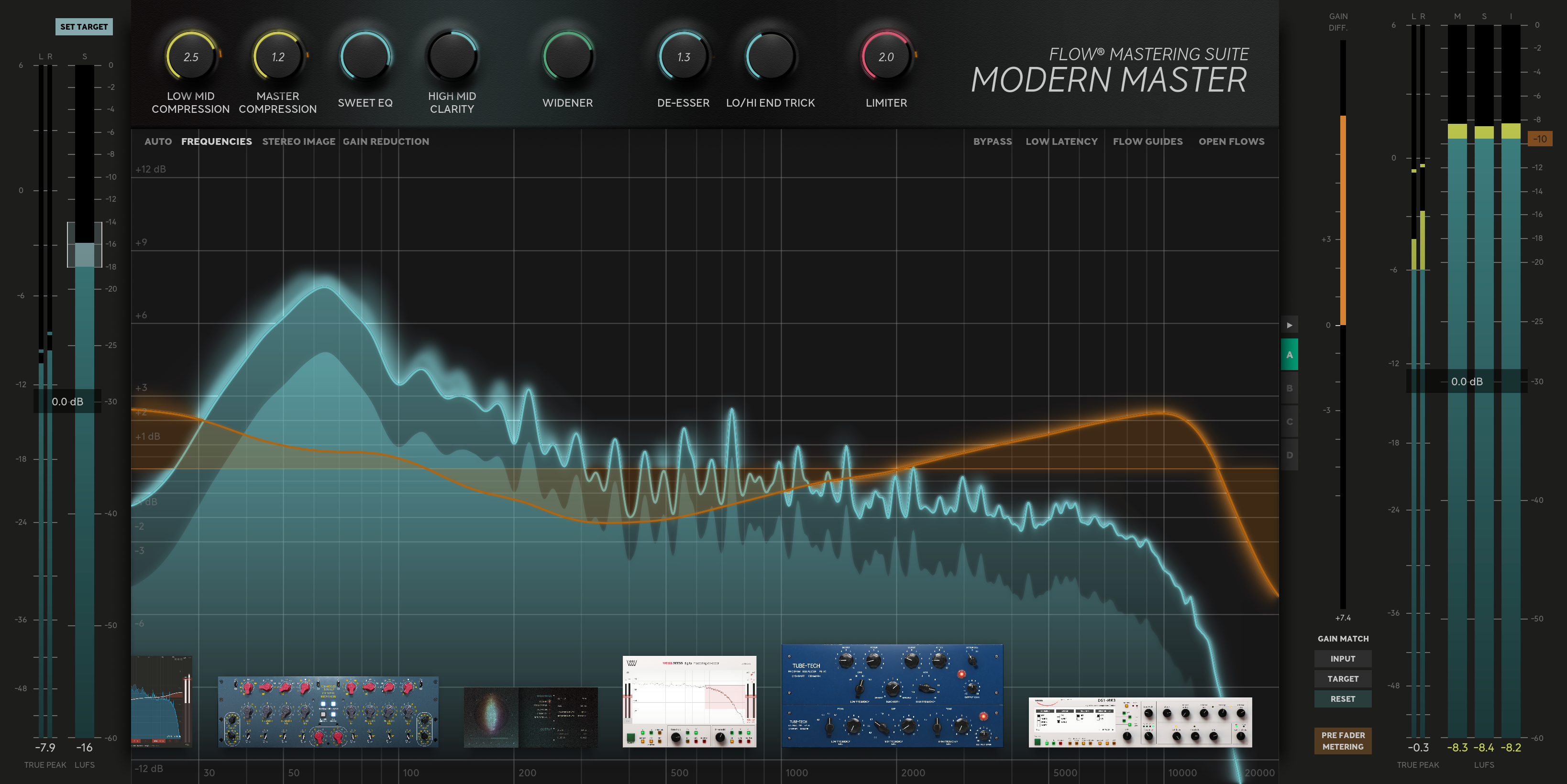Click the orange -10 LUFS target marker
The height and width of the screenshot is (784, 1567).
click(1540, 139)
